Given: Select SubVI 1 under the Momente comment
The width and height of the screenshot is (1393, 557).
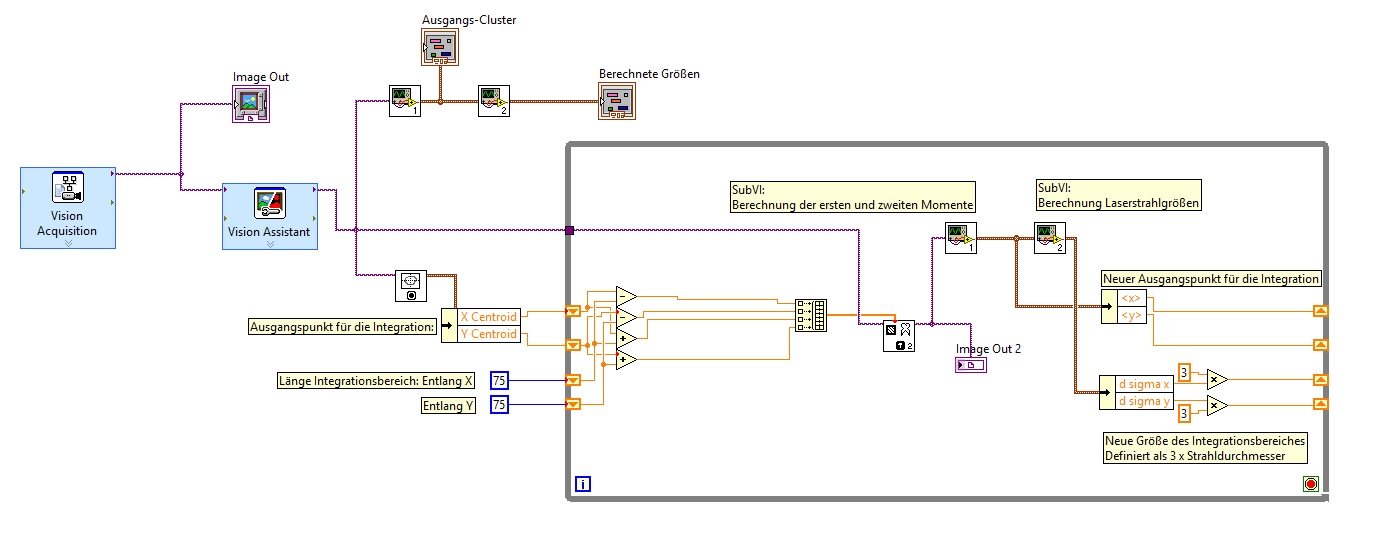Looking at the screenshot, I should click(x=961, y=240).
